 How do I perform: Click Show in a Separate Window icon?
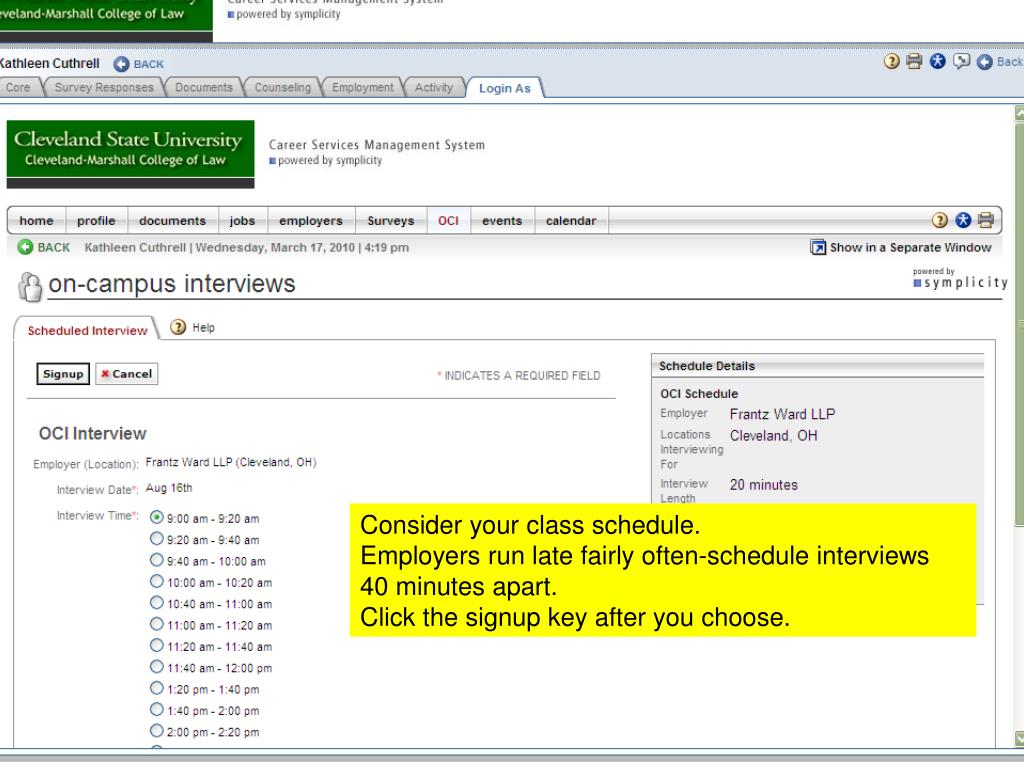click(x=818, y=247)
